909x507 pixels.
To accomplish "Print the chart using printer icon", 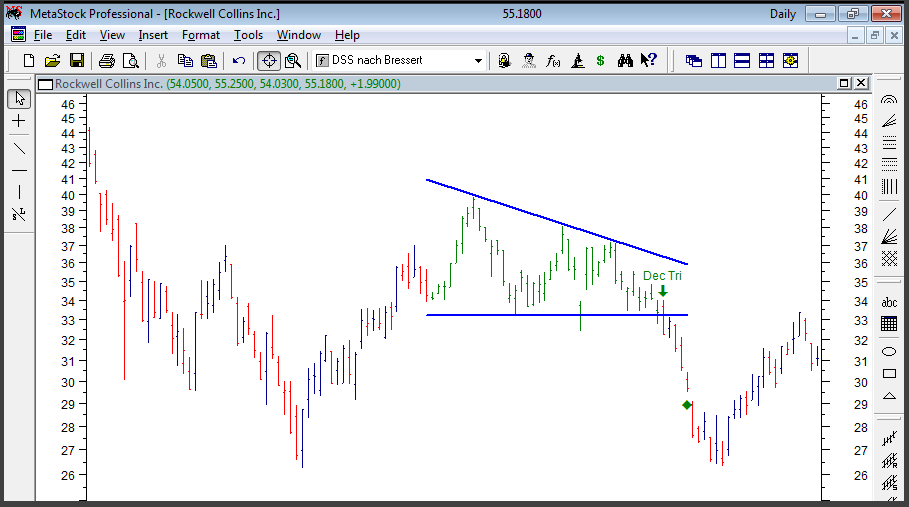I will 107,60.
